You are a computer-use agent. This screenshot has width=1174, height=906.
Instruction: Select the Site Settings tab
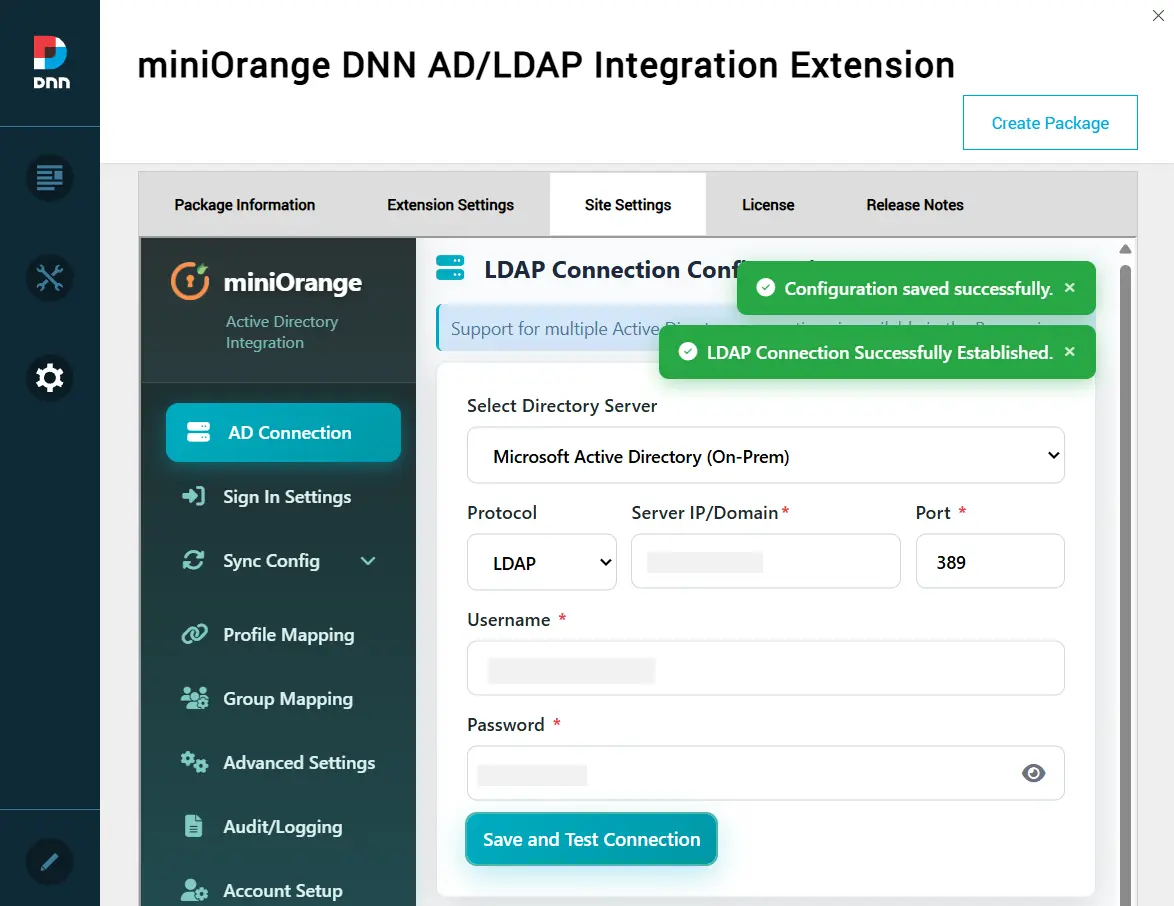tap(627, 204)
